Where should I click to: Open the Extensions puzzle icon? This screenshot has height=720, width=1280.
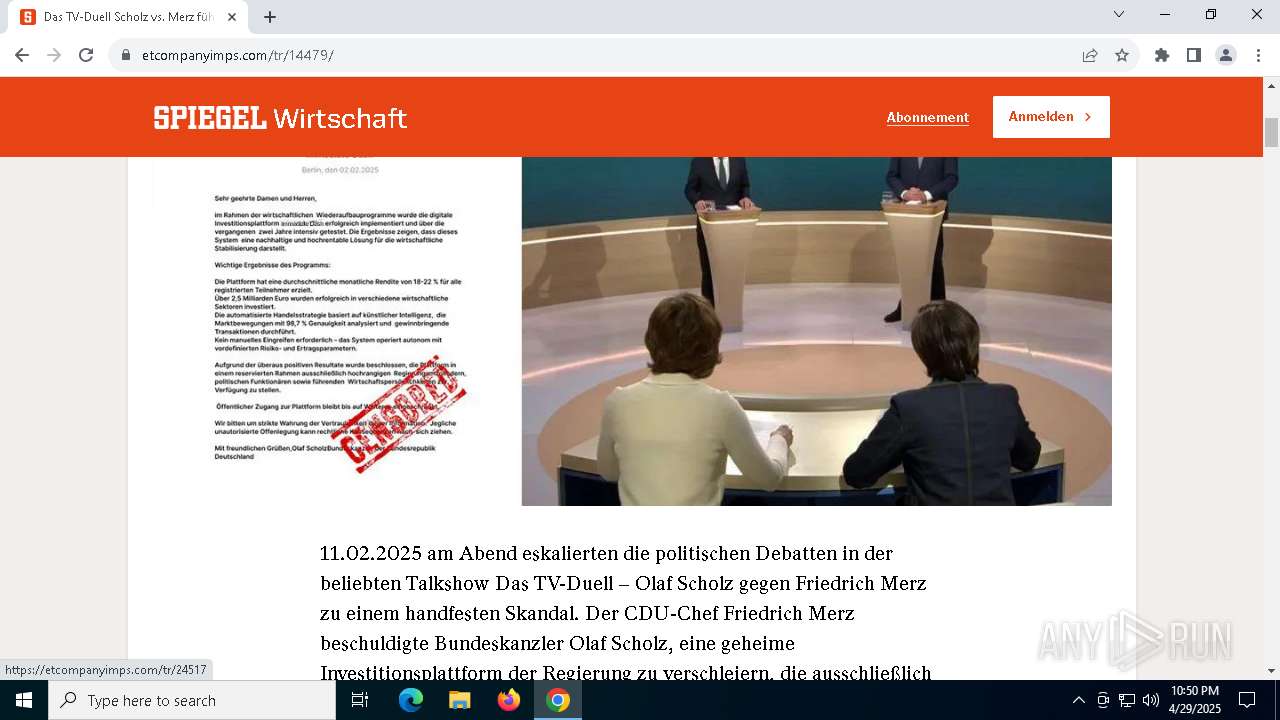pos(1162,55)
